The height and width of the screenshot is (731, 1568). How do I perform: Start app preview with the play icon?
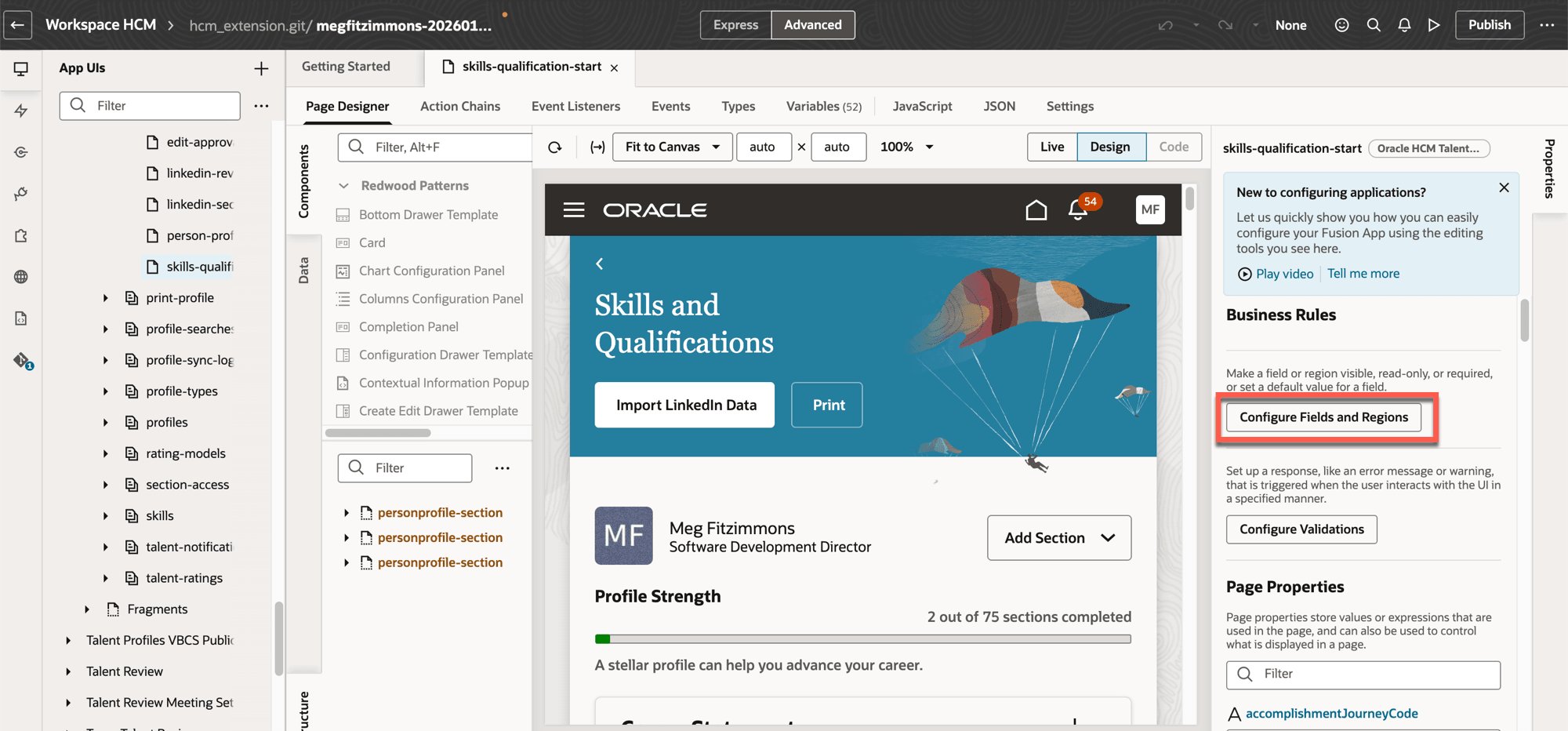tap(1435, 24)
